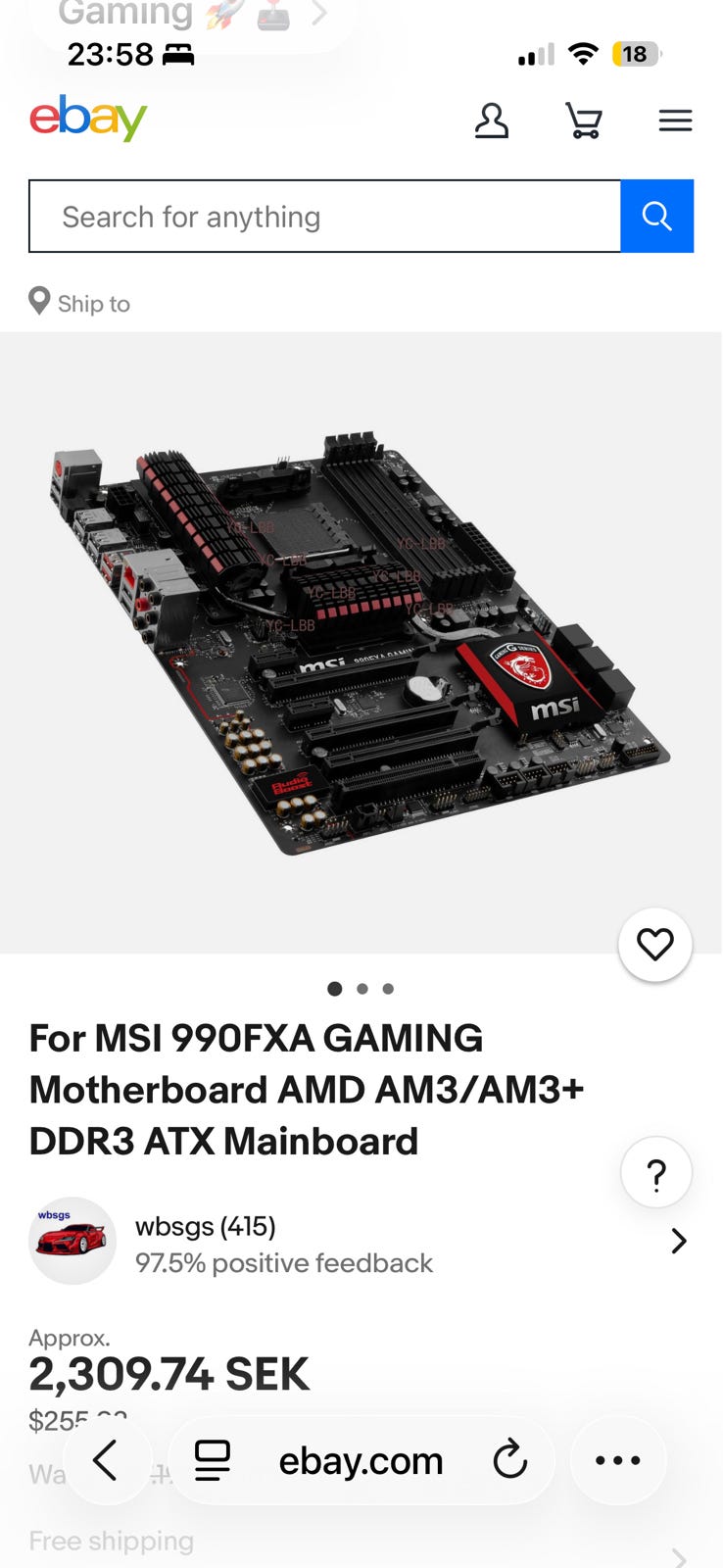Open the hamburger menu
Image resolution: width=723 pixels, height=1568 pixels.
click(675, 121)
